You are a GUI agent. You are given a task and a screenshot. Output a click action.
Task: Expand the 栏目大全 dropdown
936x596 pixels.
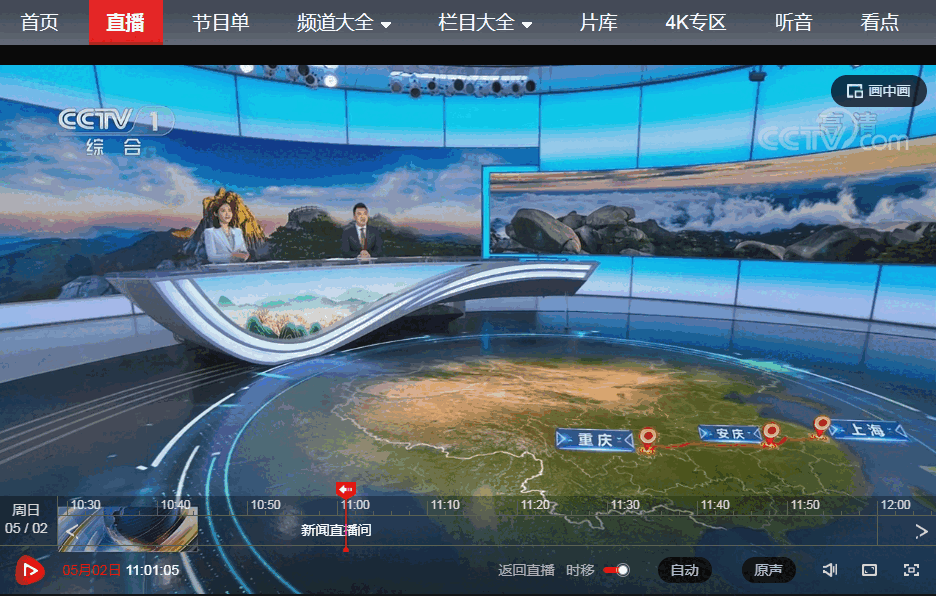[484, 22]
